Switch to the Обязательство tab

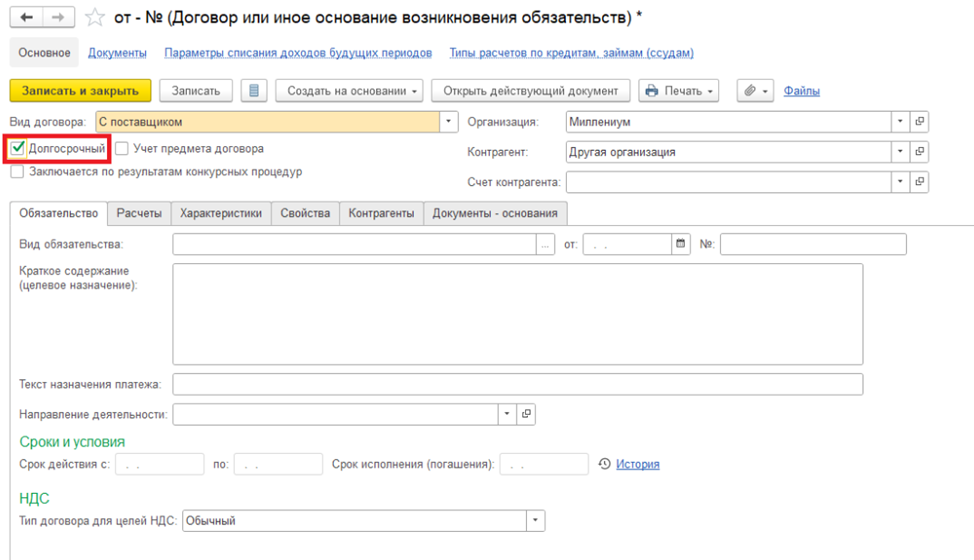(58, 213)
